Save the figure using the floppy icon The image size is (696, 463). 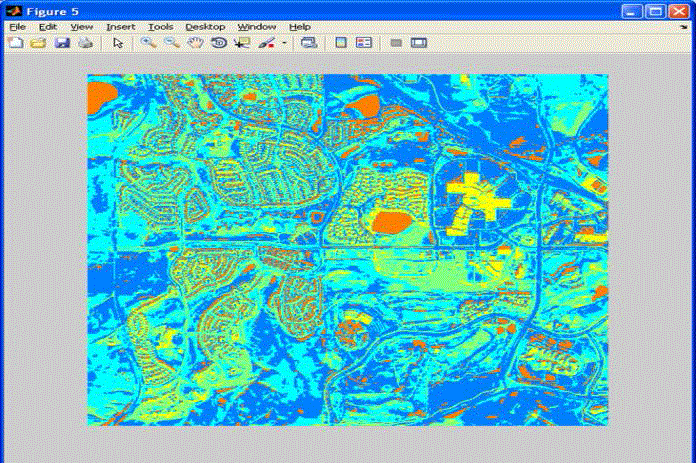pyautogui.click(x=62, y=43)
